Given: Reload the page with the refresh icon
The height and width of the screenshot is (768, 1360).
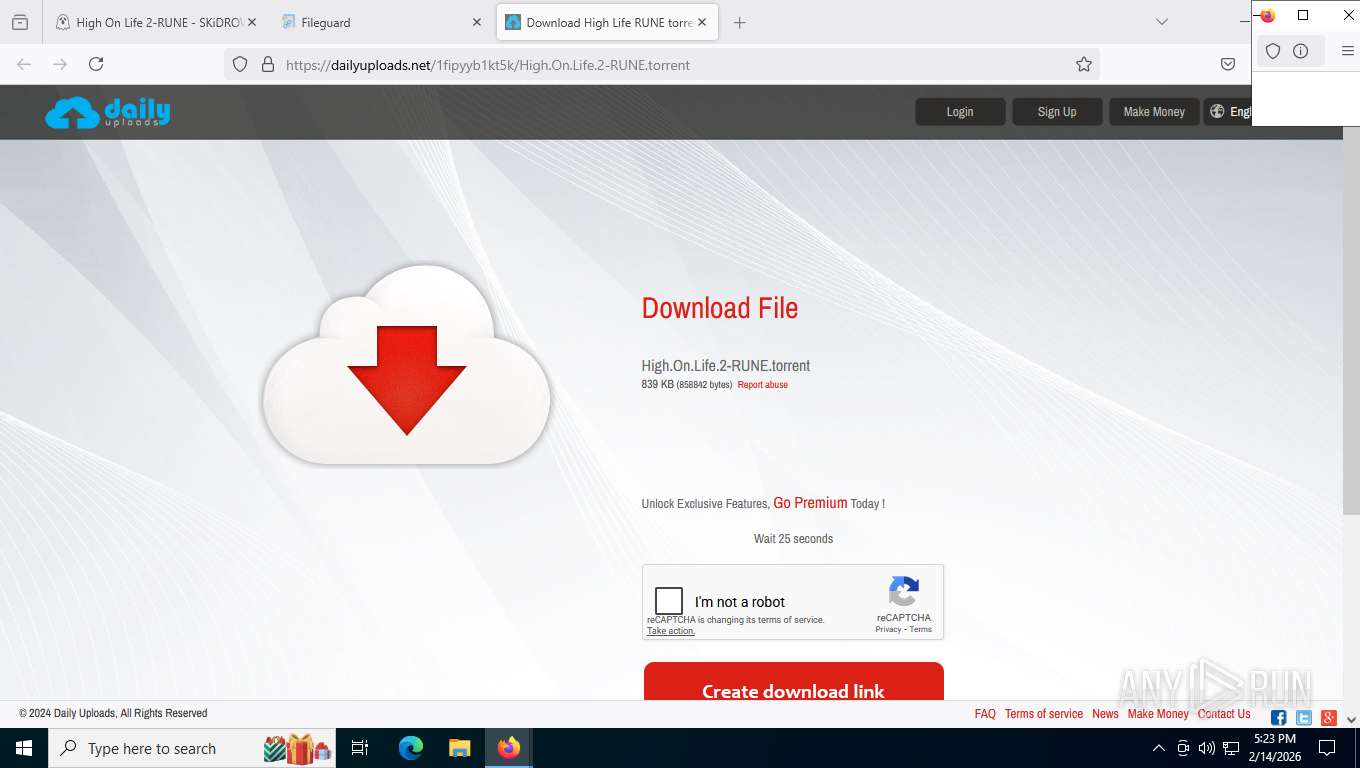Looking at the screenshot, I should click(96, 64).
